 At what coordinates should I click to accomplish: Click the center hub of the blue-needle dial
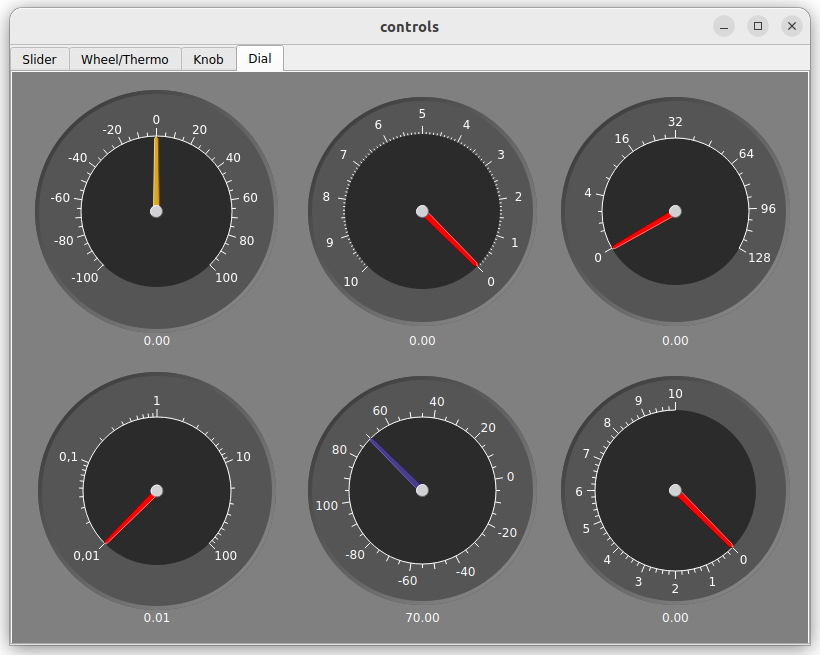422,490
